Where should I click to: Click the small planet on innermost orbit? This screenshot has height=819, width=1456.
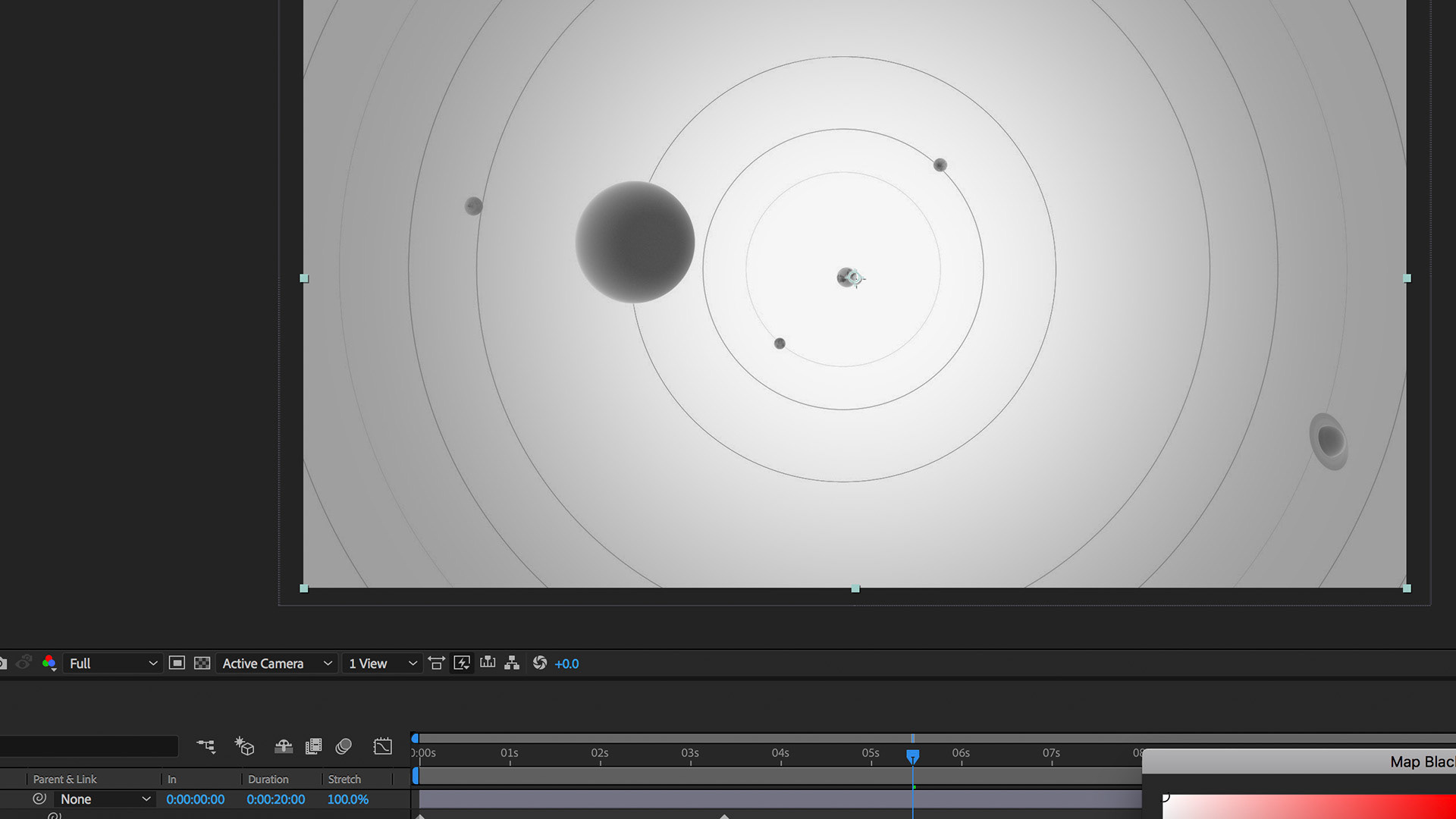pyautogui.click(x=779, y=344)
